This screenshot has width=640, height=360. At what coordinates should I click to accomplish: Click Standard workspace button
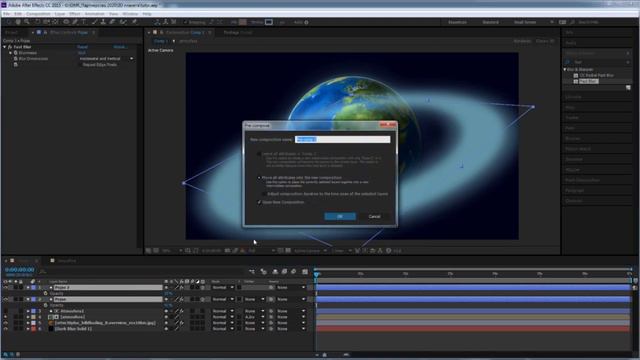coord(490,22)
